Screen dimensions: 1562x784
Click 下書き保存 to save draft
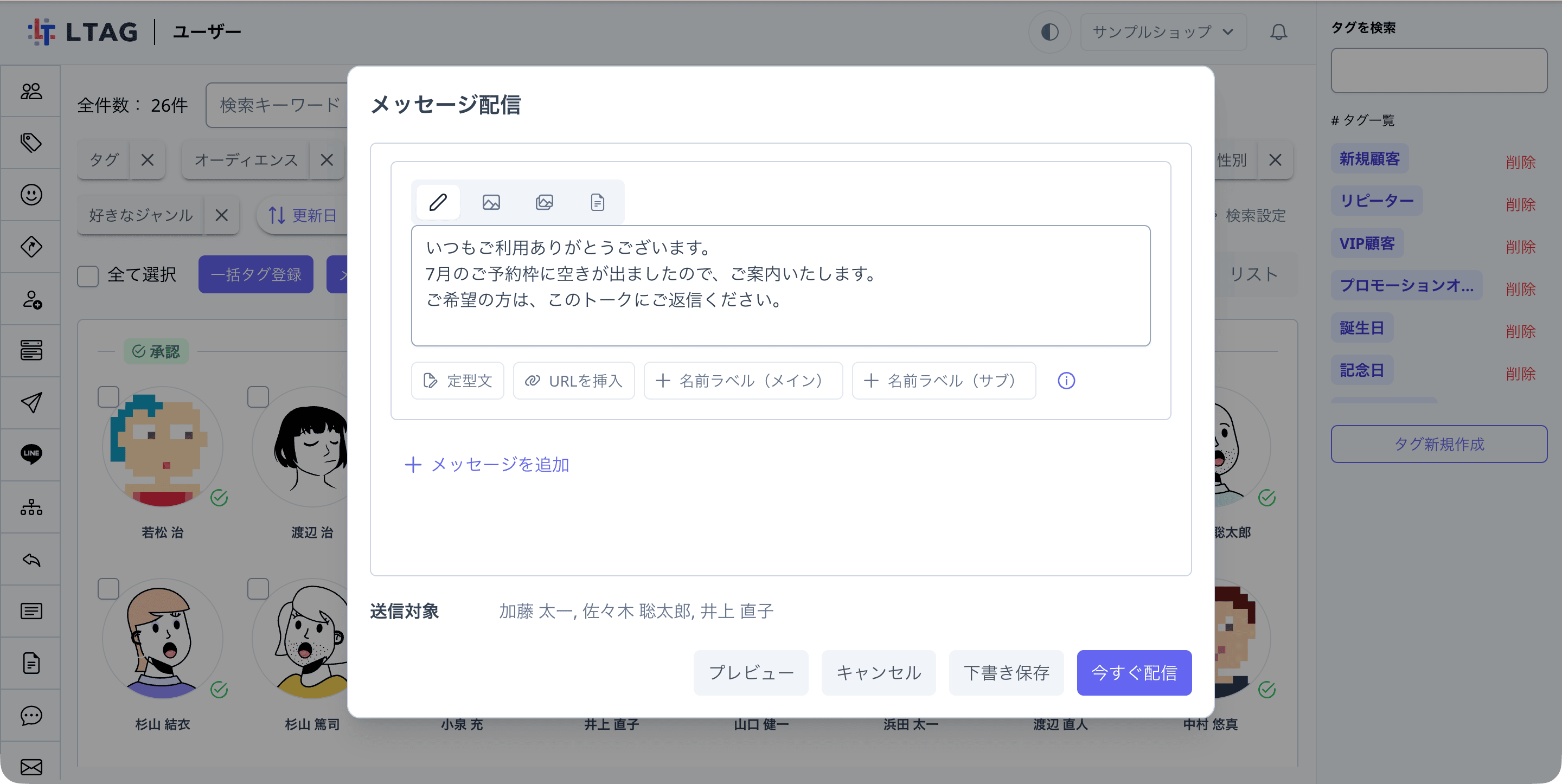point(1006,672)
